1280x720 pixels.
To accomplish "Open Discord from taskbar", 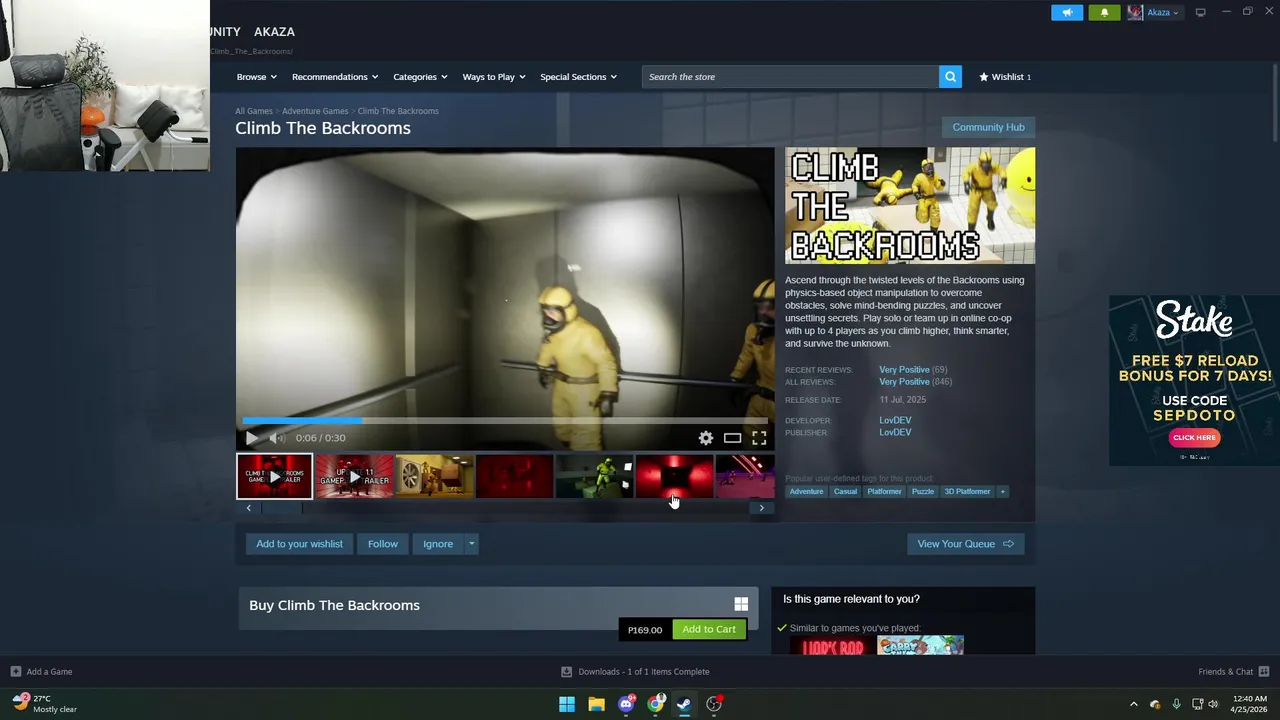I will (x=626, y=704).
